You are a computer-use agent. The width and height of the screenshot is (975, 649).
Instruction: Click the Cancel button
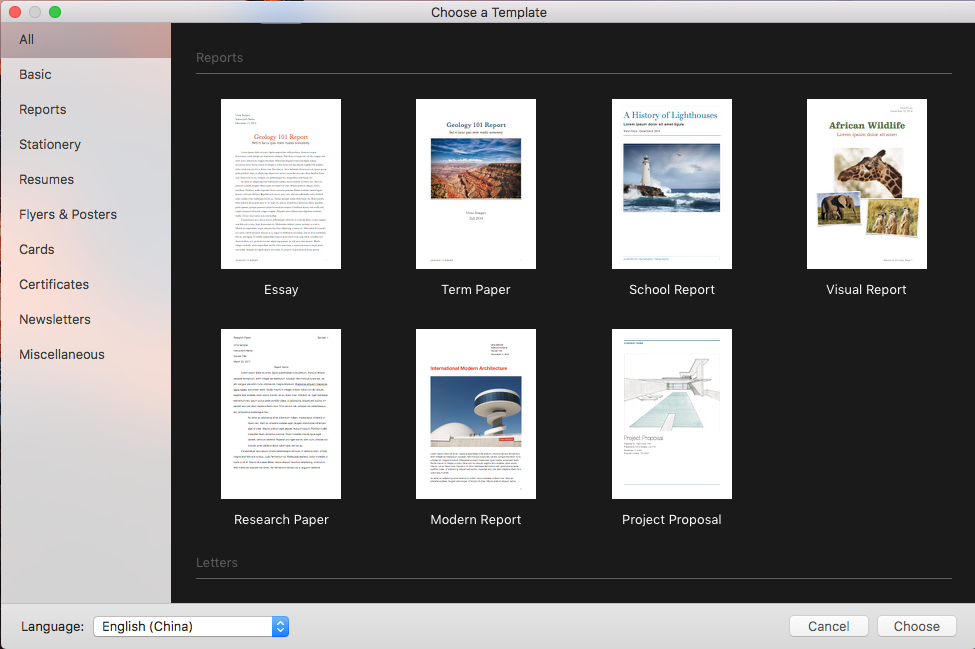[828, 626]
